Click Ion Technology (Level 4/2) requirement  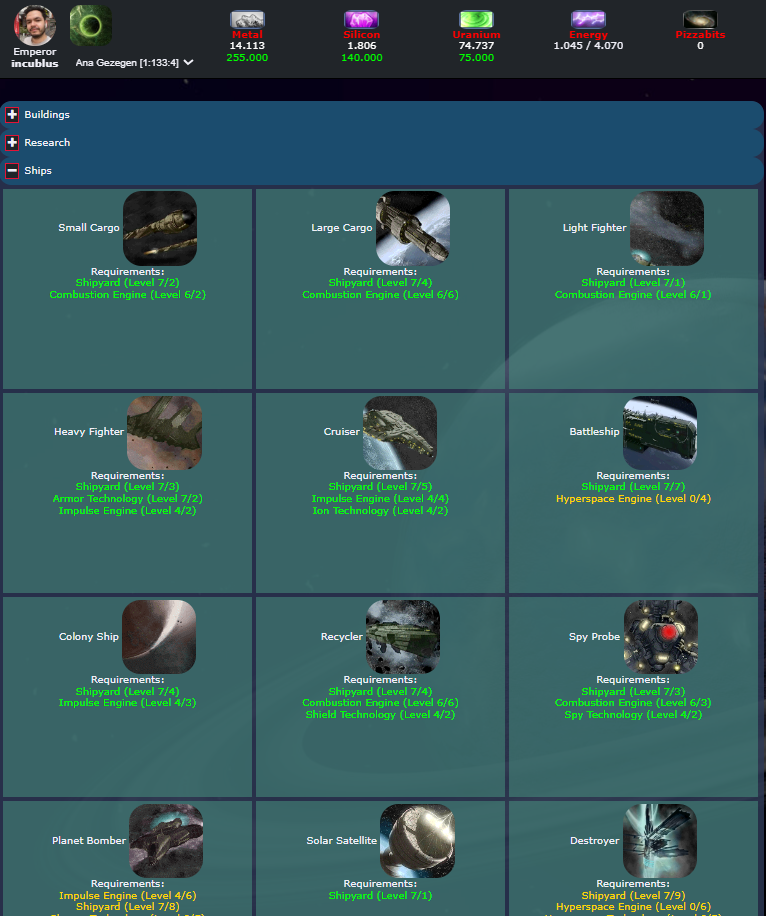point(380,511)
